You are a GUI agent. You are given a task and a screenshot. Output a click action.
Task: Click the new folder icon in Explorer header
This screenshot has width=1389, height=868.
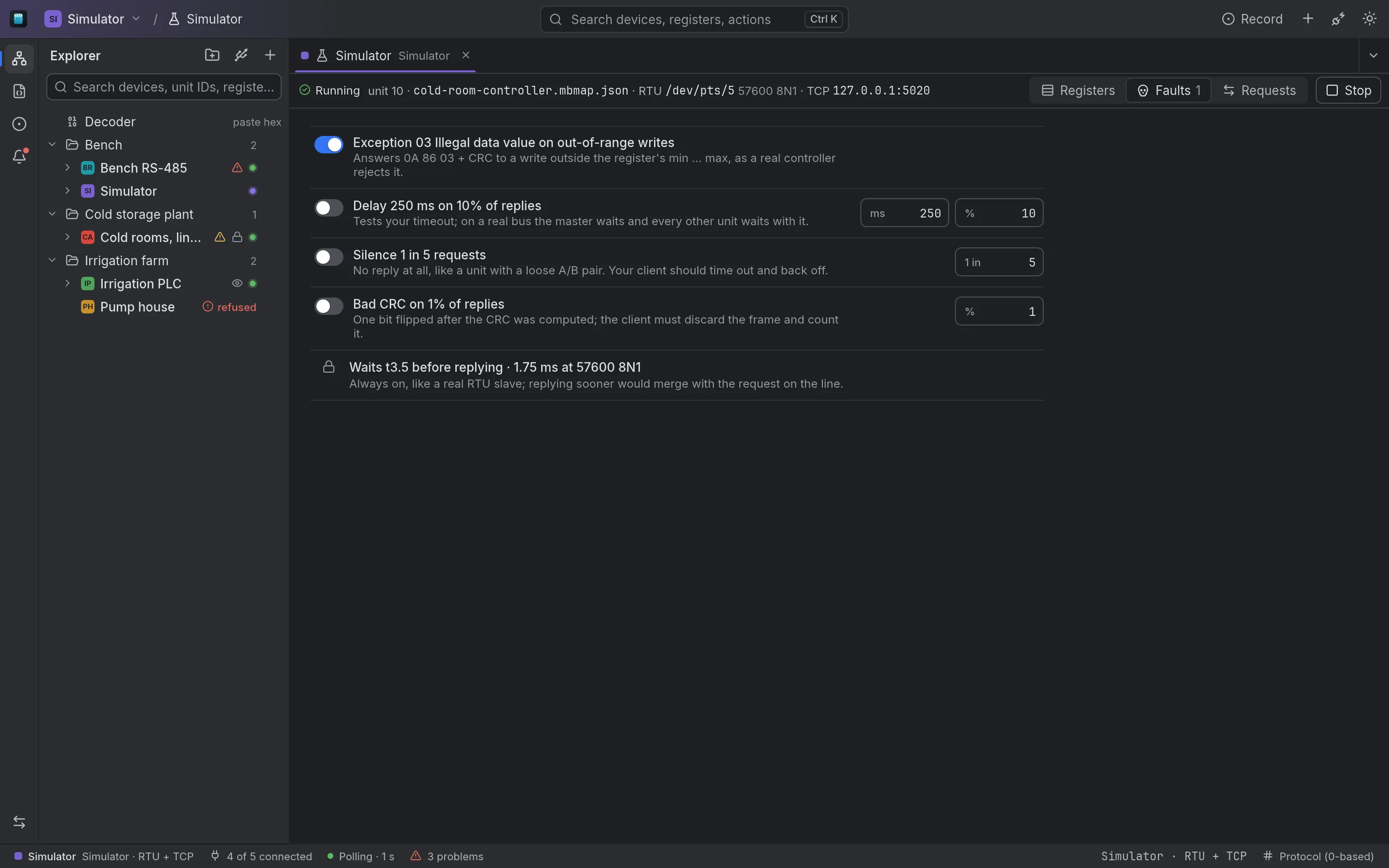(212, 55)
